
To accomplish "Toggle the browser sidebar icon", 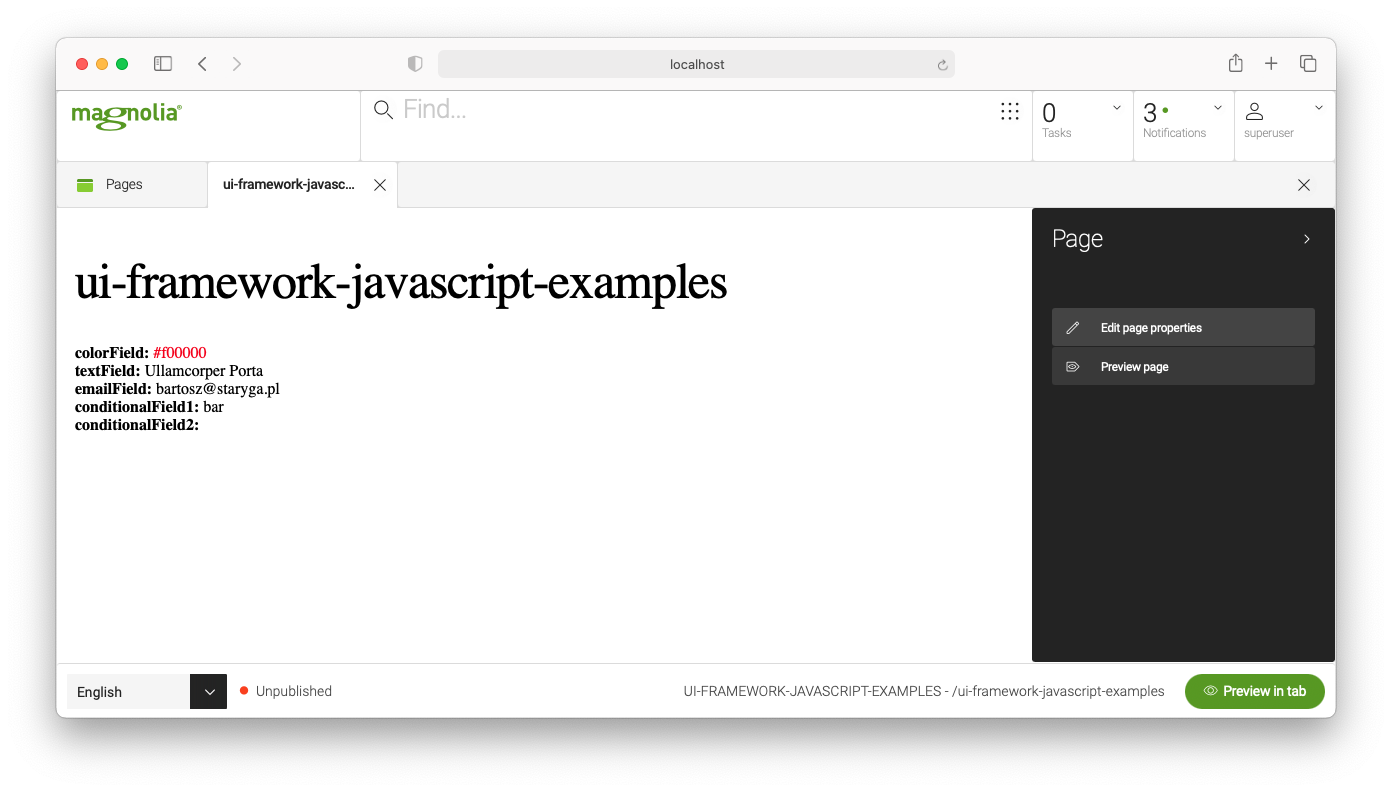I will [x=162, y=63].
